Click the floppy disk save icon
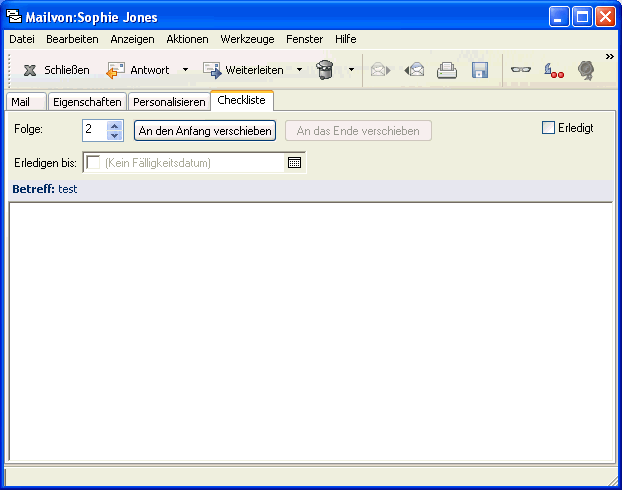Viewport: 622px width, 490px height. [480, 70]
